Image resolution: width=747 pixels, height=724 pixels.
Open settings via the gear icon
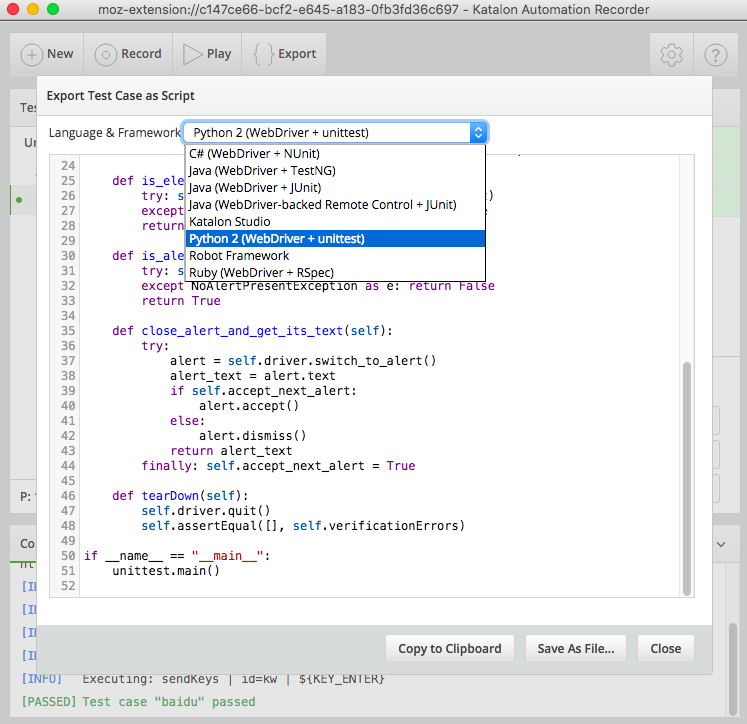coord(671,55)
